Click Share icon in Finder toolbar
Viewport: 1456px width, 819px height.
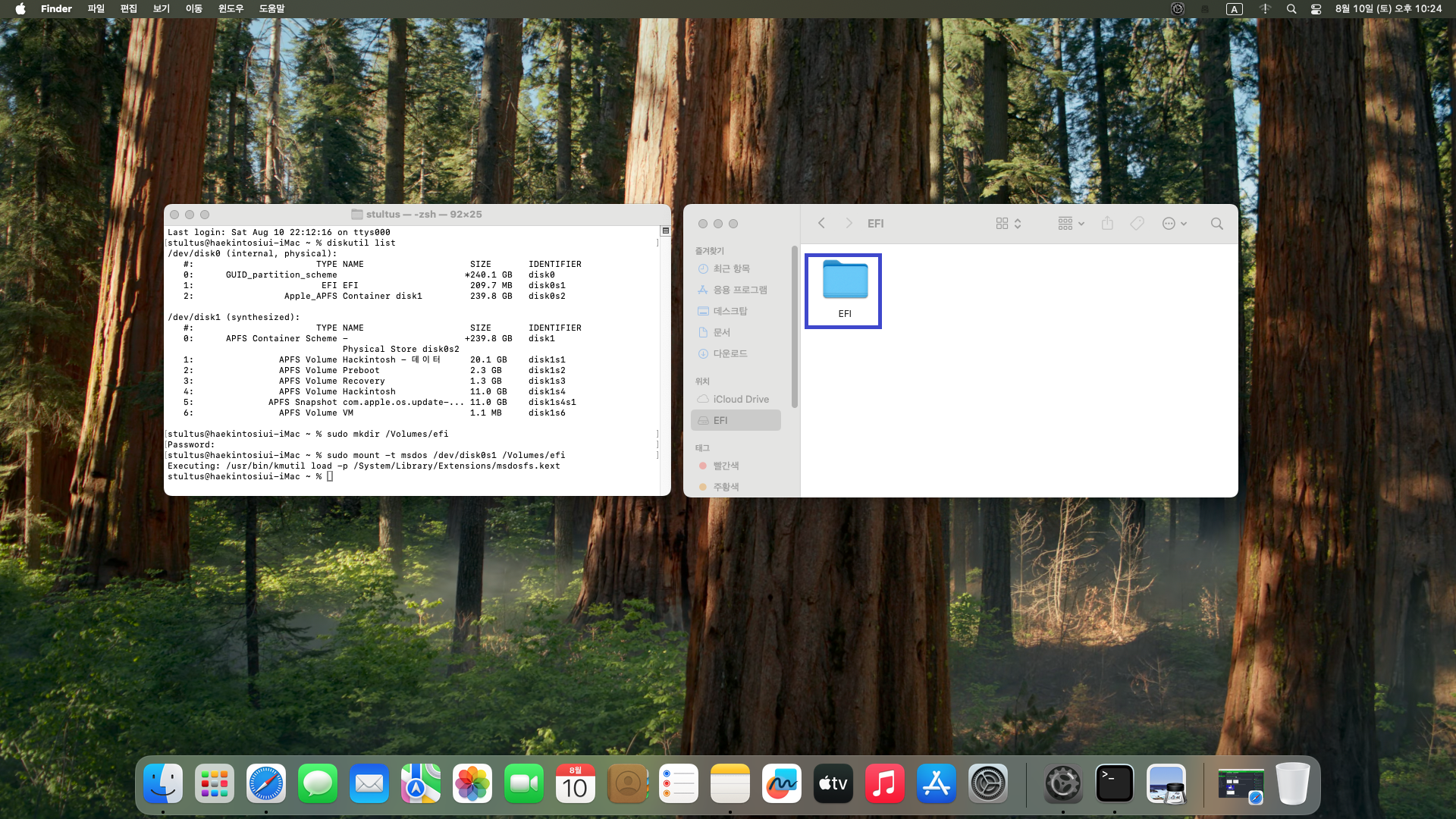click(x=1107, y=223)
